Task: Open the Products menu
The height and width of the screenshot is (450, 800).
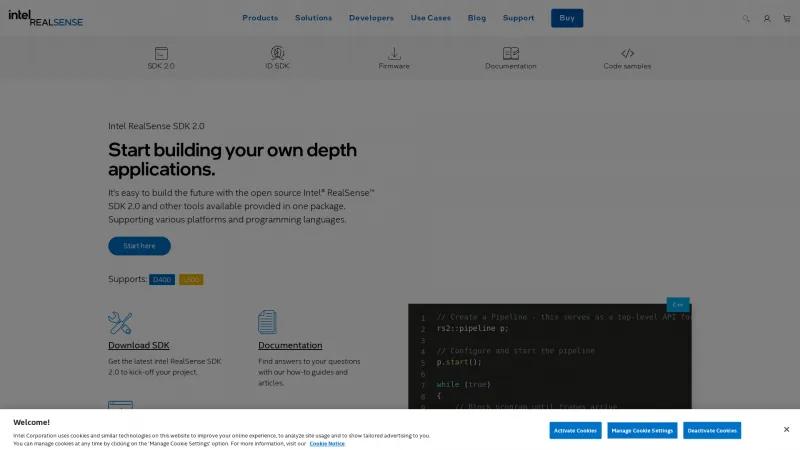Action: click(x=260, y=18)
